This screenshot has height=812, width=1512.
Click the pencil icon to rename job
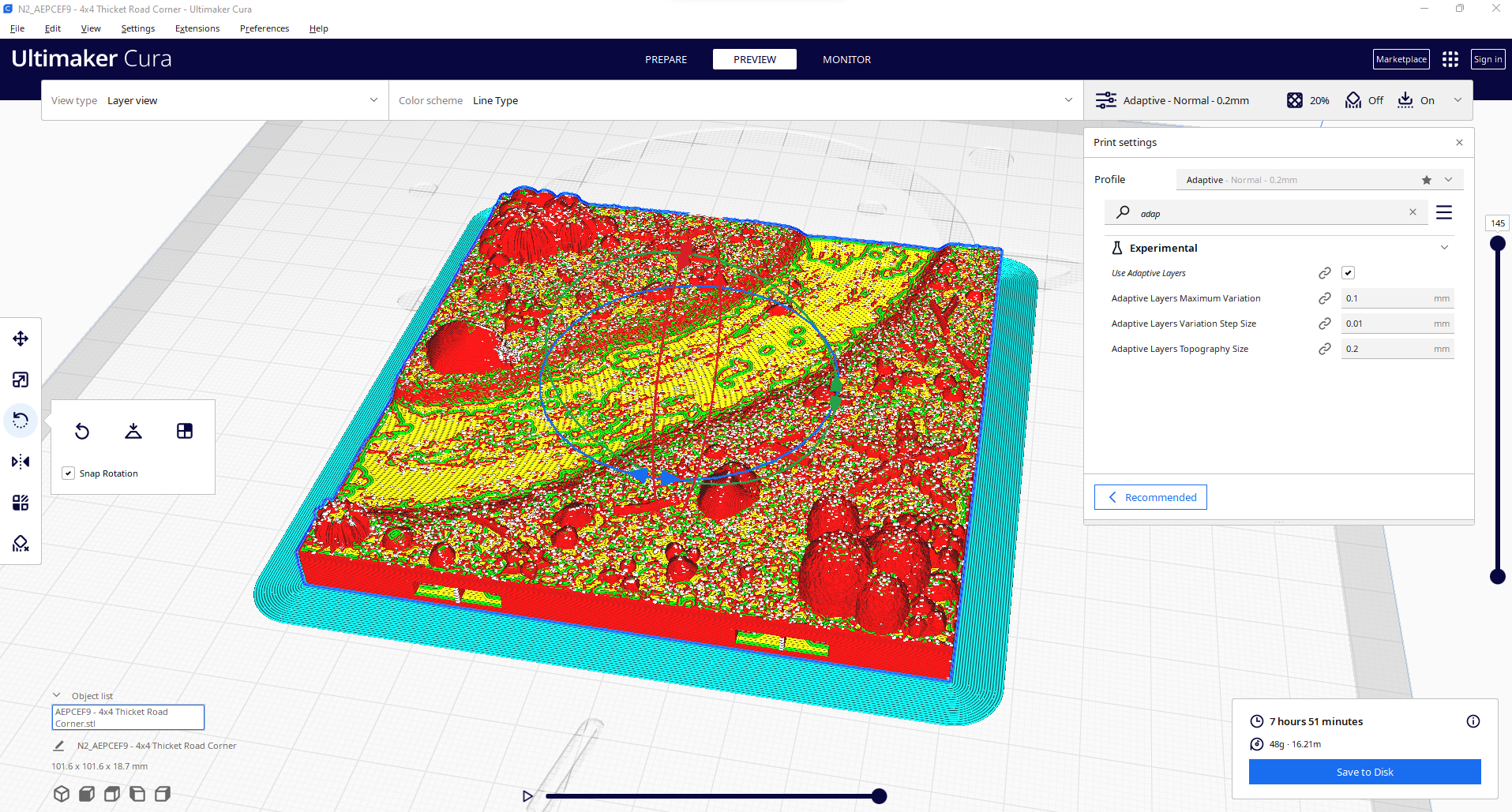[59, 746]
